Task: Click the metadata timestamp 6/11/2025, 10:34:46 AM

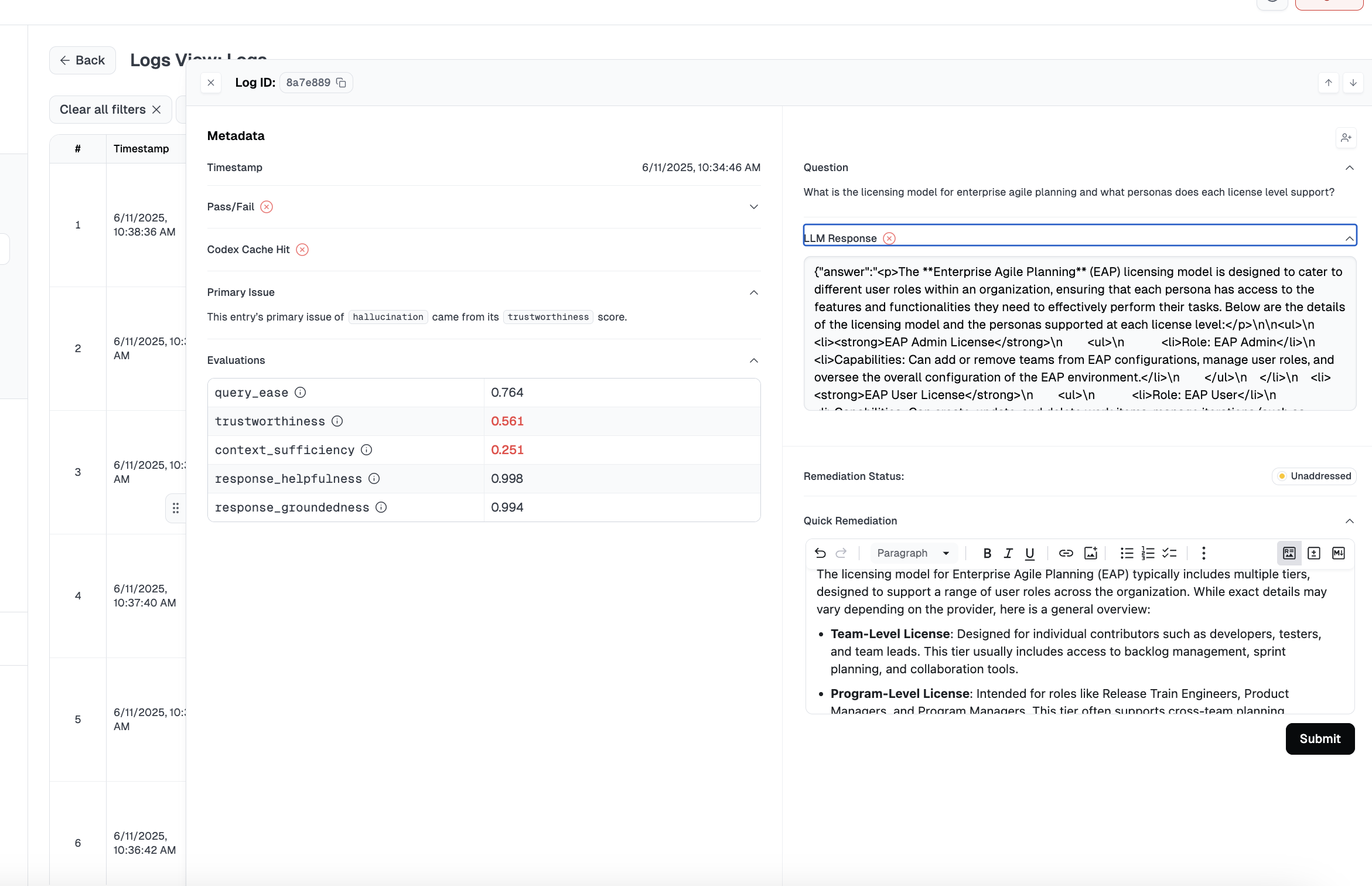Action: click(x=701, y=168)
